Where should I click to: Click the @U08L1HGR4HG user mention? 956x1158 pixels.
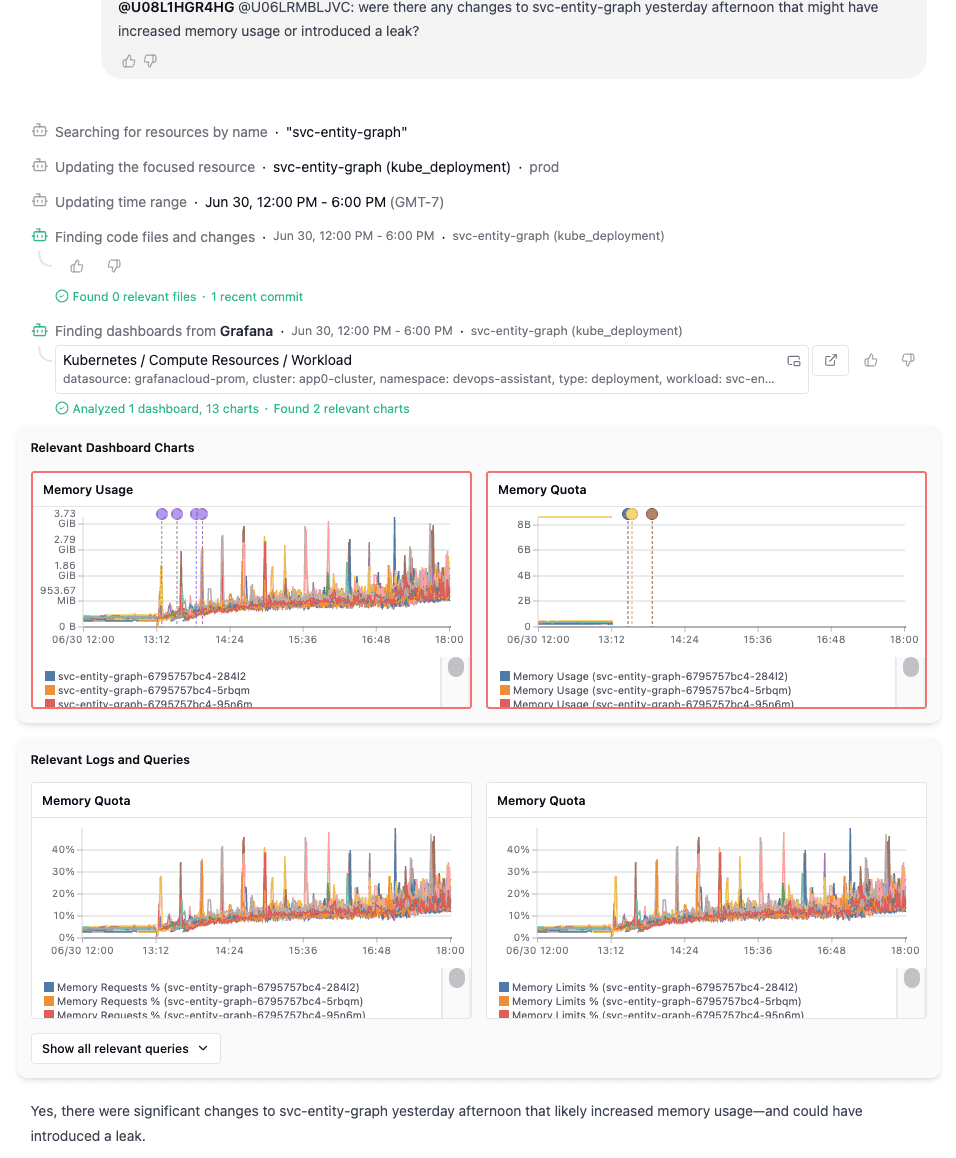click(x=176, y=7)
